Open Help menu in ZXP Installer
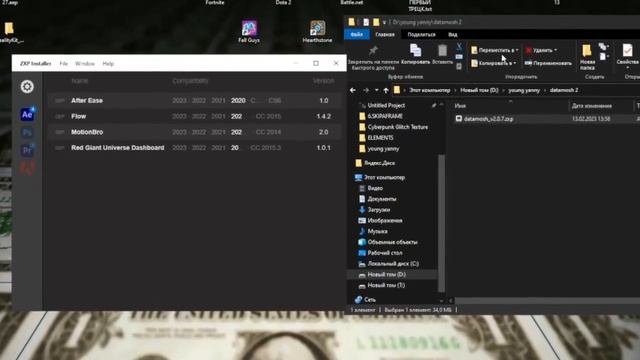Screen dimensions: 640x360 point(108,64)
